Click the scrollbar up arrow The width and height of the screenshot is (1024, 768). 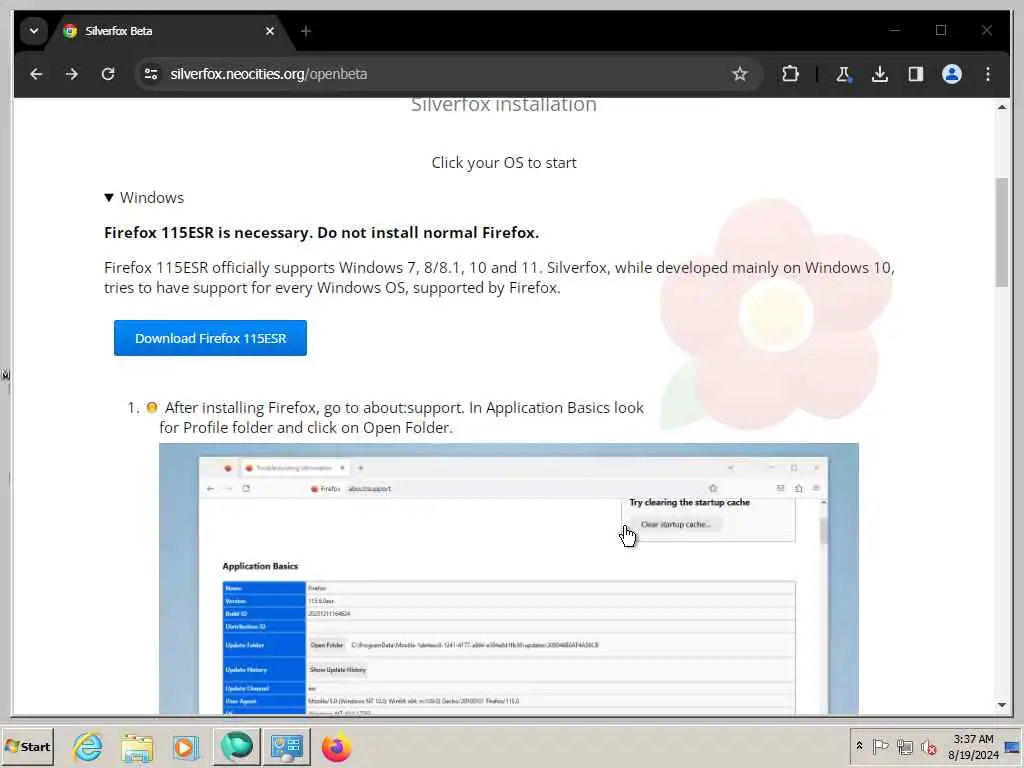click(x=1002, y=106)
